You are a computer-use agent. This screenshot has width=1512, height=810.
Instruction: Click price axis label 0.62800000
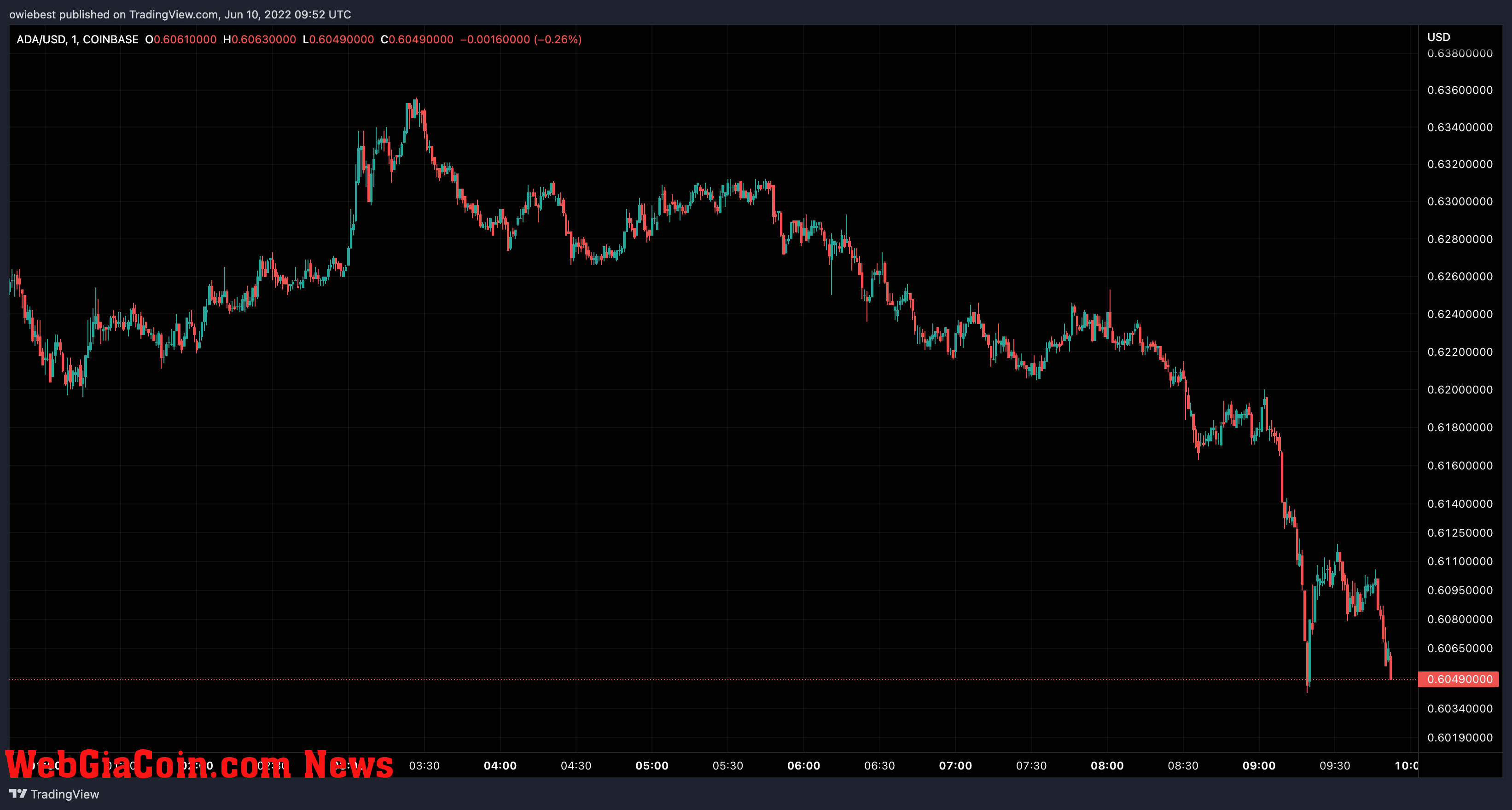(x=1460, y=239)
